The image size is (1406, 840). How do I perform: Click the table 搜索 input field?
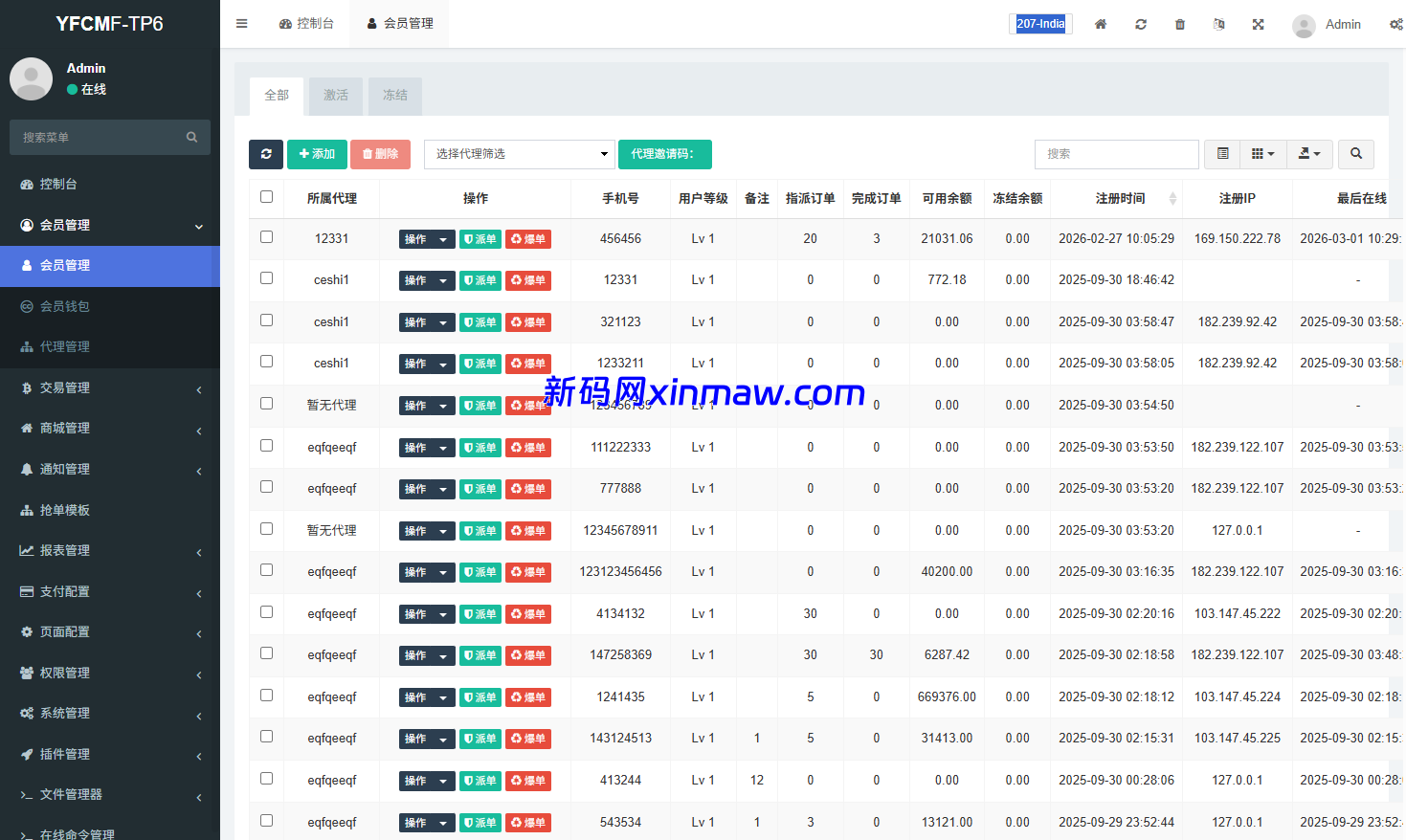(1116, 154)
